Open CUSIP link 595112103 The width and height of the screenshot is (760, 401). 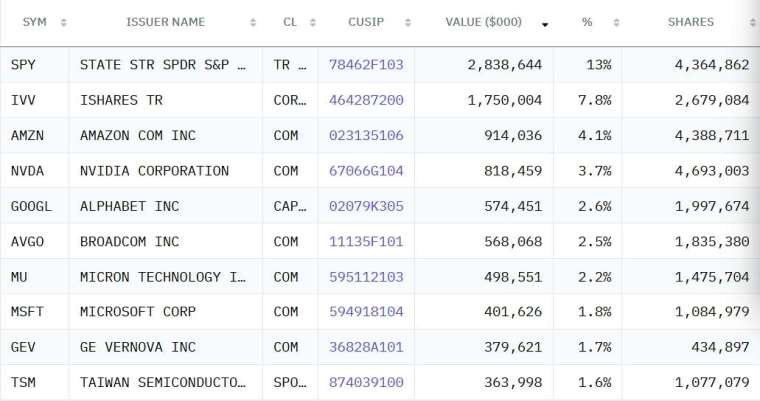(x=366, y=277)
